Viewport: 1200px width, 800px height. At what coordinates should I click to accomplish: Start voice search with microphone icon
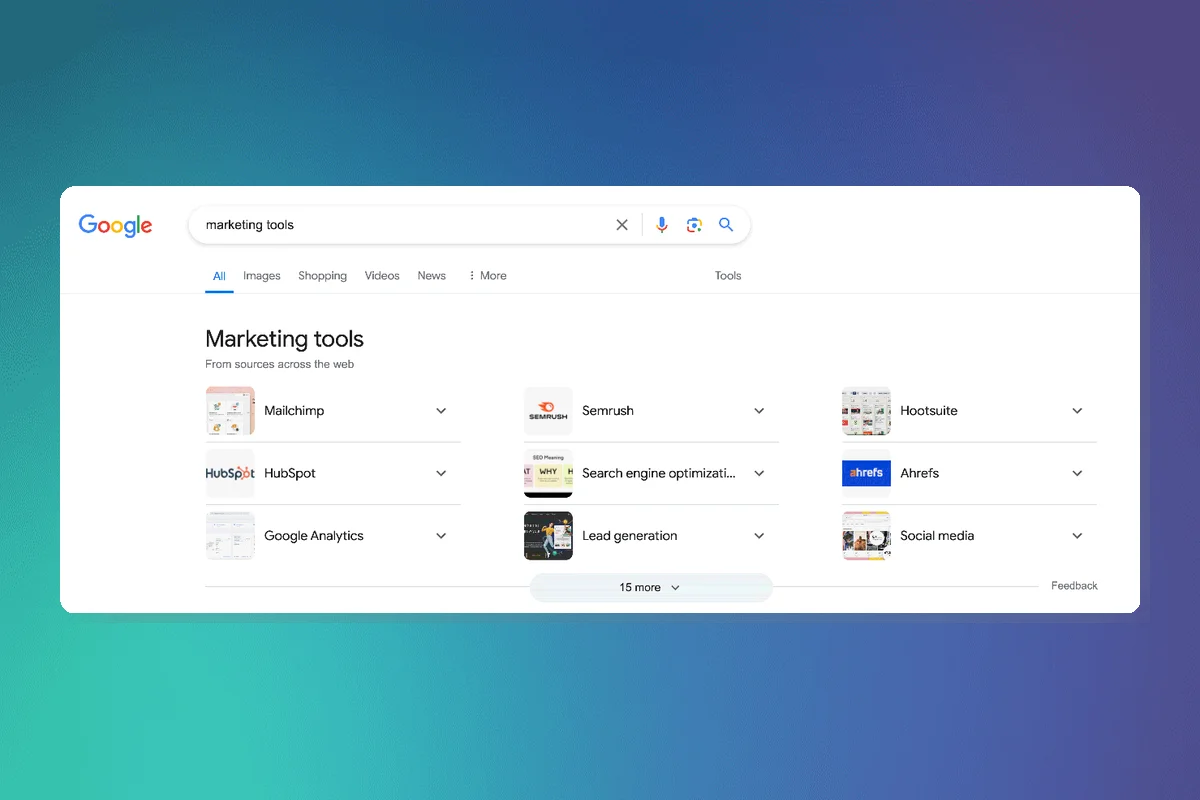tap(661, 225)
